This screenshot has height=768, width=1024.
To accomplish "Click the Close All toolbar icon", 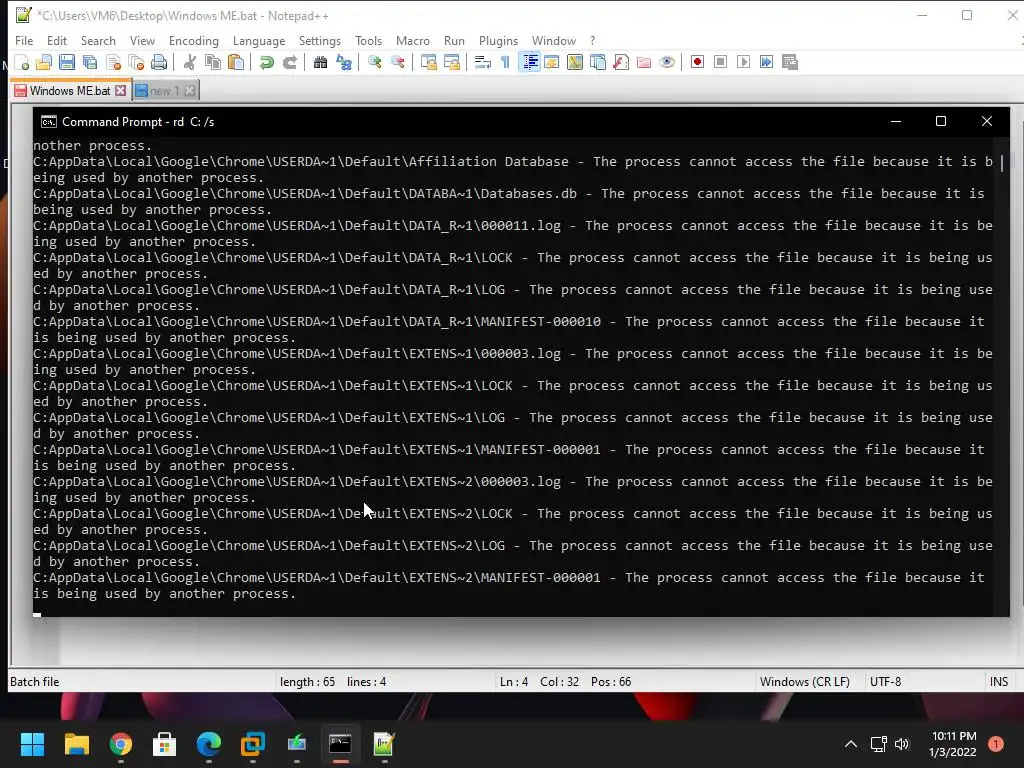I will point(136,63).
